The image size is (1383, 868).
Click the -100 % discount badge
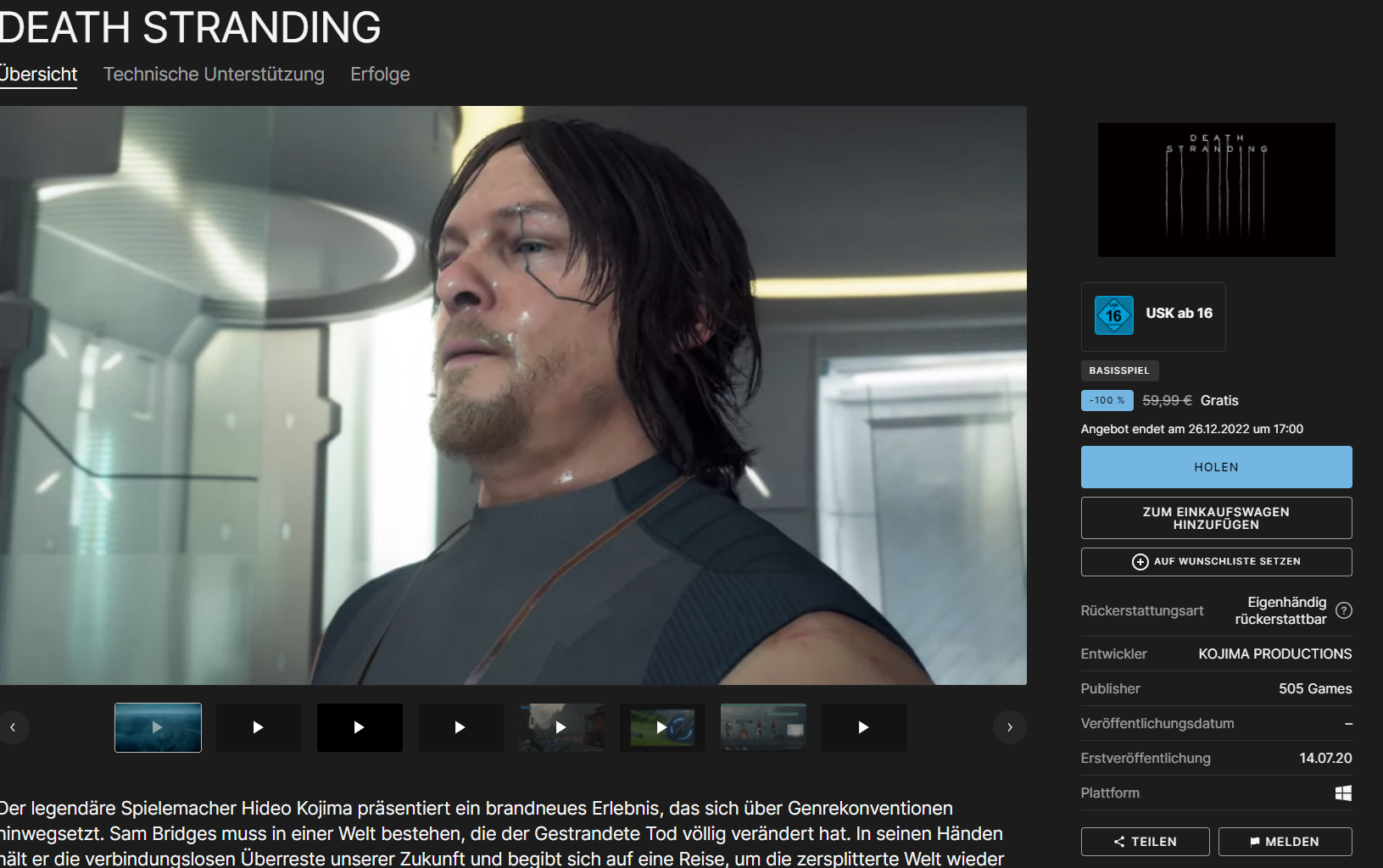pos(1107,400)
